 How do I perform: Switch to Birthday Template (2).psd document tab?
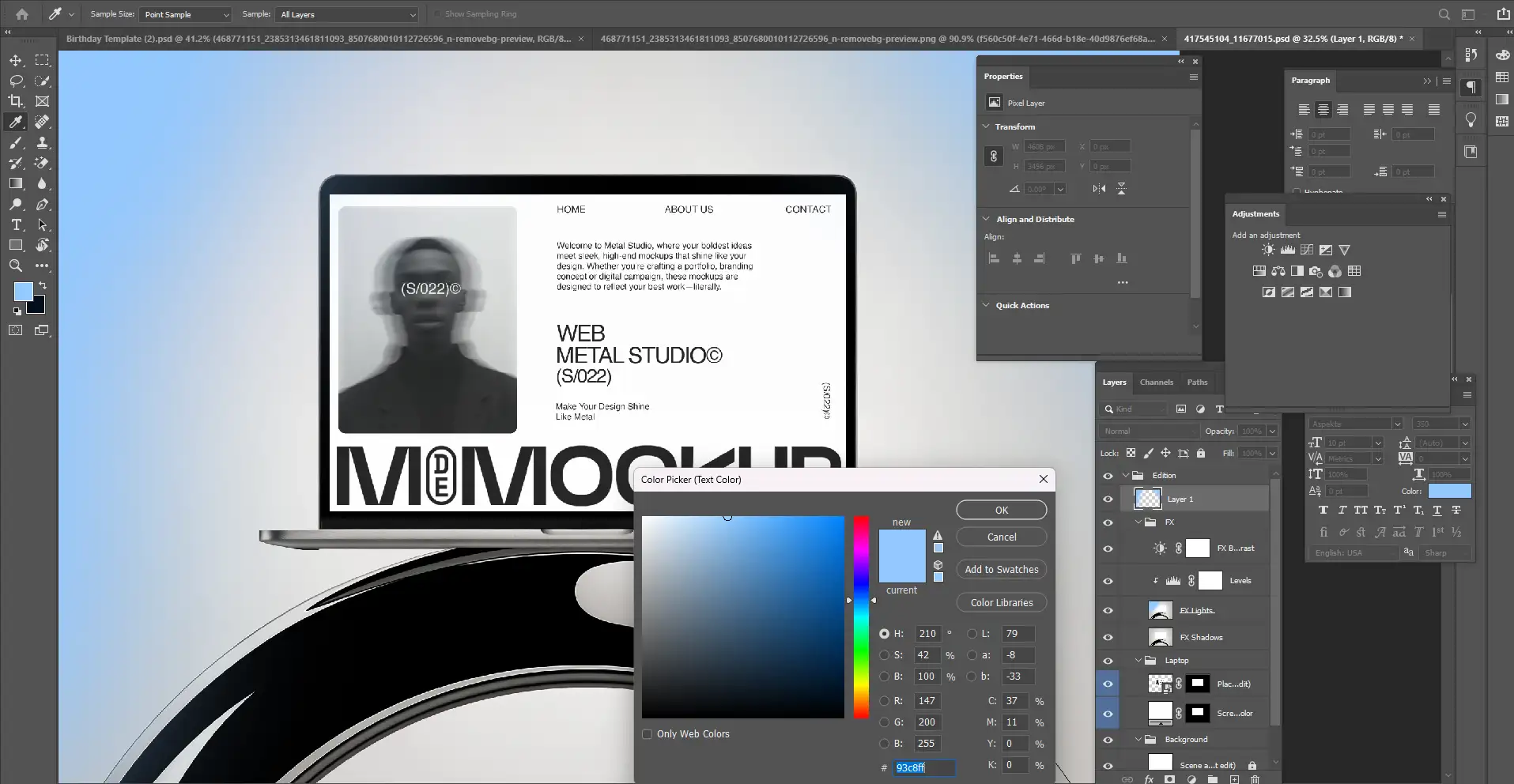click(319, 39)
